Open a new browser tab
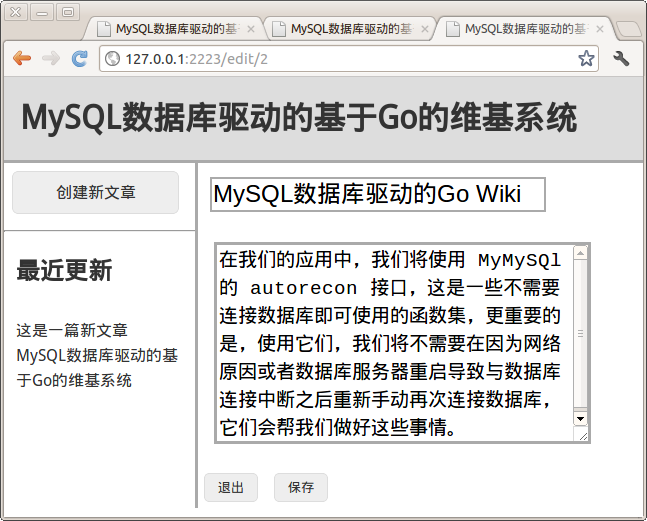 pyautogui.click(x=628, y=29)
